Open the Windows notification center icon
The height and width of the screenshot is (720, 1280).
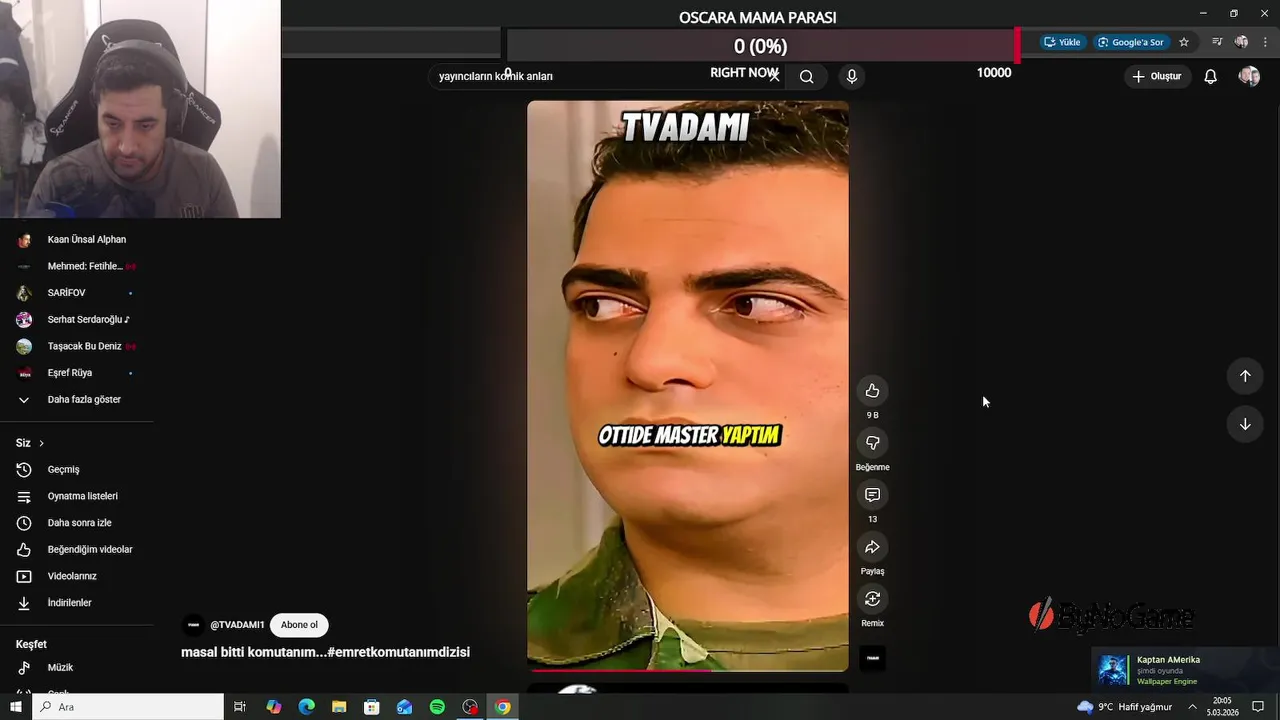point(1259,707)
